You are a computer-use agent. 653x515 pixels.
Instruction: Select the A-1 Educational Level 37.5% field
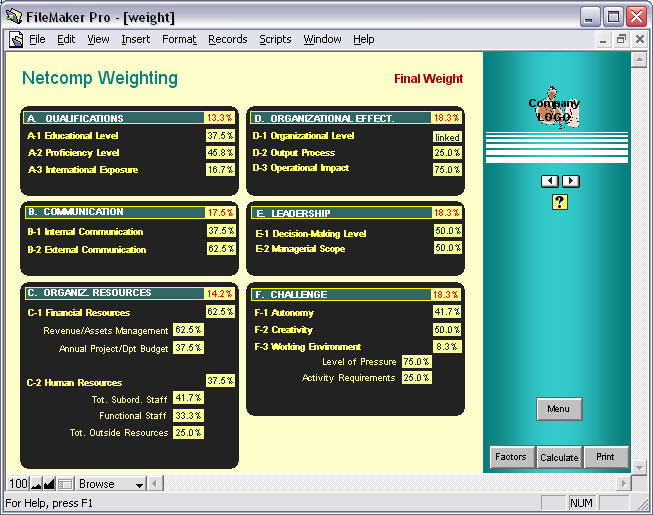(220, 135)
